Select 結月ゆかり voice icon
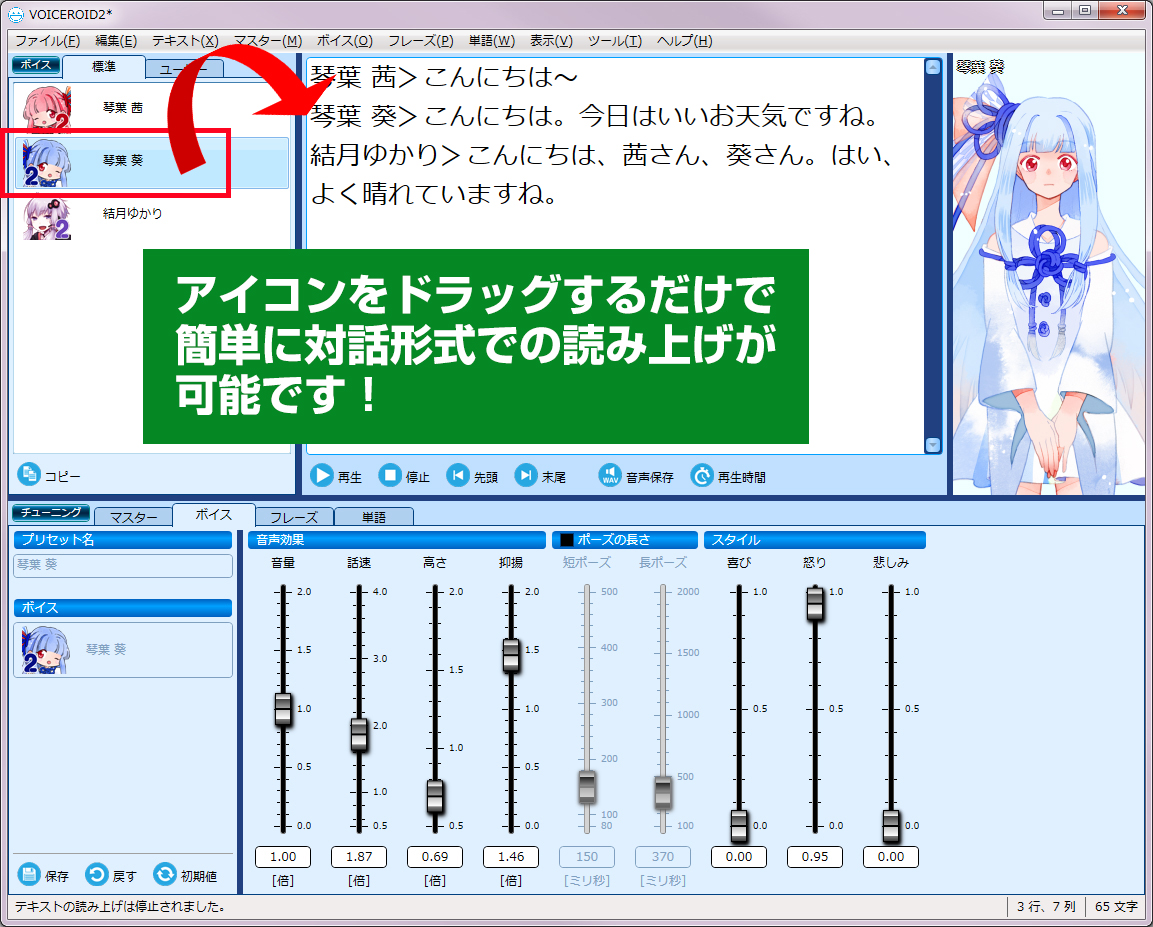The image size is (1153, 927). pyautogui.click(x=47, y=218)
